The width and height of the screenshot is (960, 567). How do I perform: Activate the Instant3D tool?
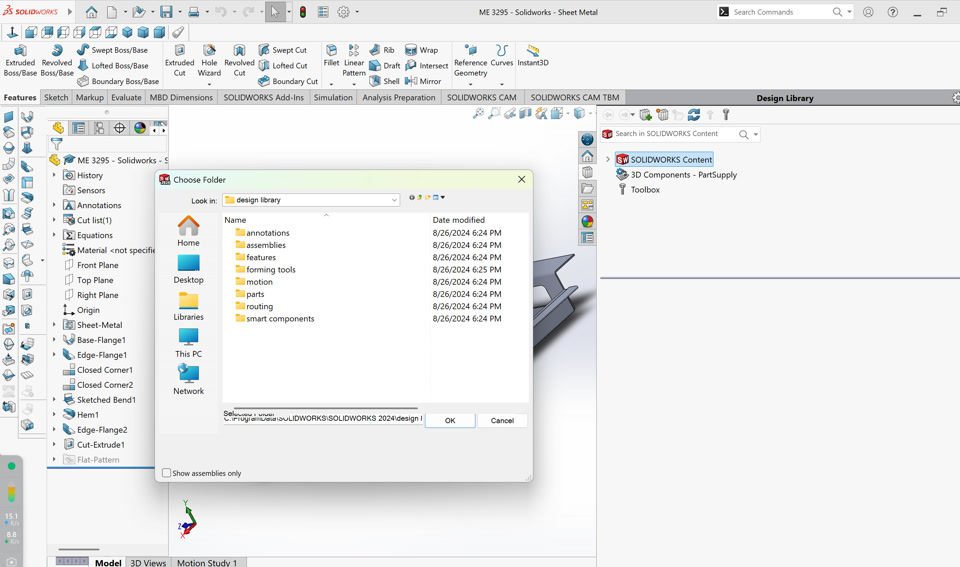pyautogui.click(x=533, y=55)
